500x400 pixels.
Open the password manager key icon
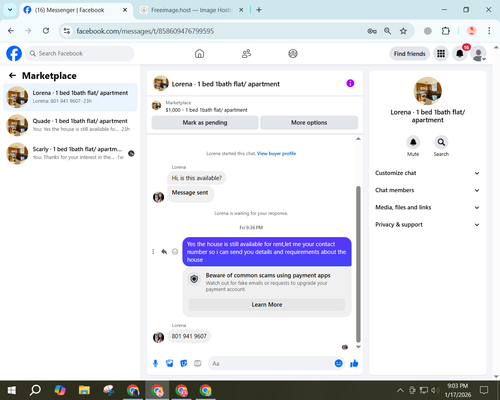(372, 31)
